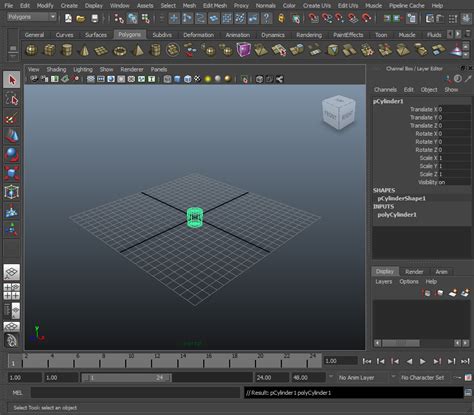
Task: Click the layer editor horizontal scrollbar
Action: pos(401,343)
